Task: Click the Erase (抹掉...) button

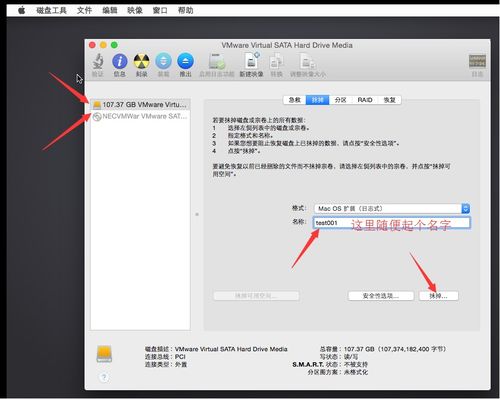Action: coord(438,296)
